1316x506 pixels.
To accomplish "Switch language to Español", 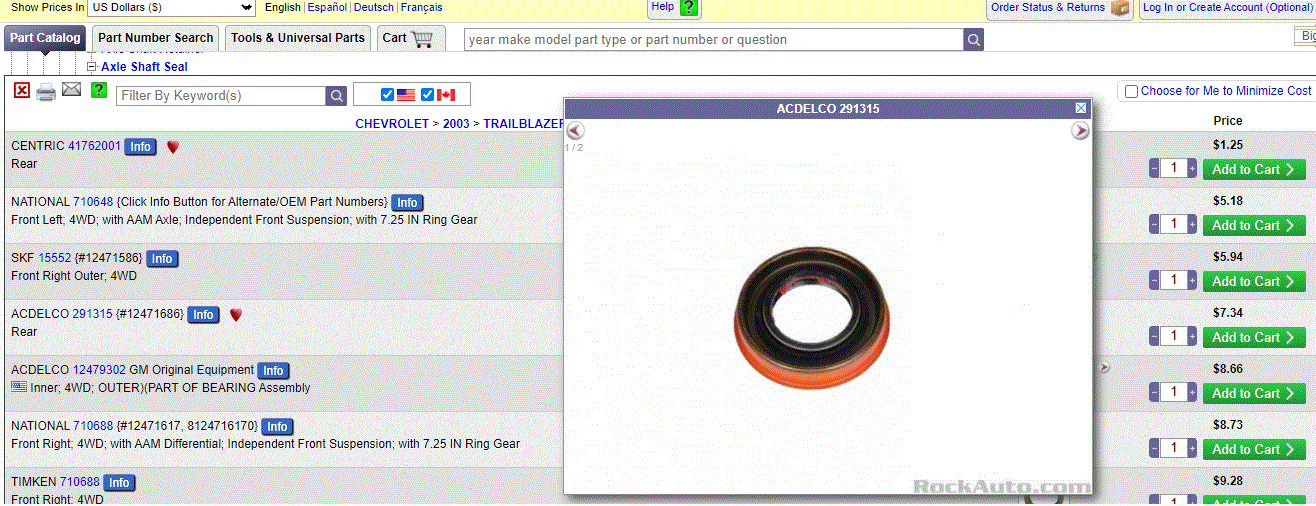I will (x=327, y=7).
